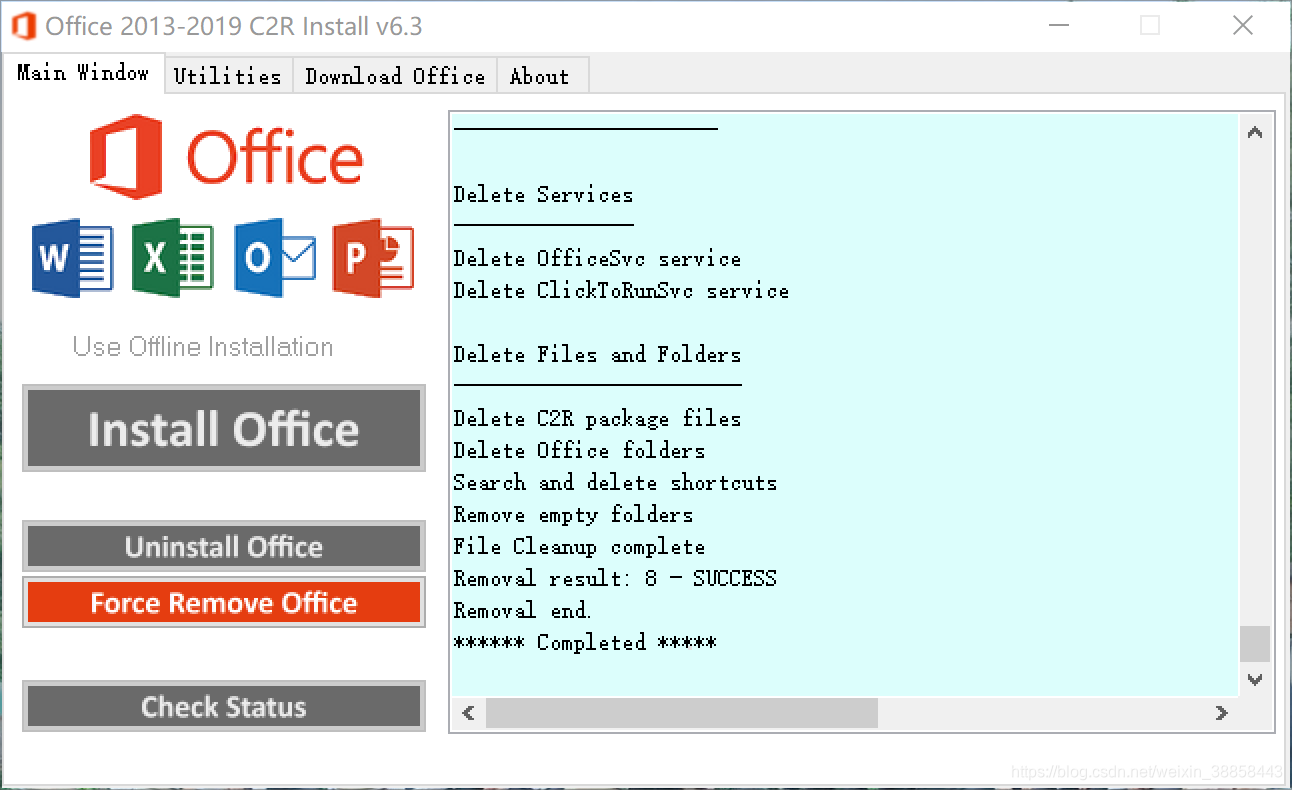Click the log scroll right arrow

click(x=1221, y=713)
